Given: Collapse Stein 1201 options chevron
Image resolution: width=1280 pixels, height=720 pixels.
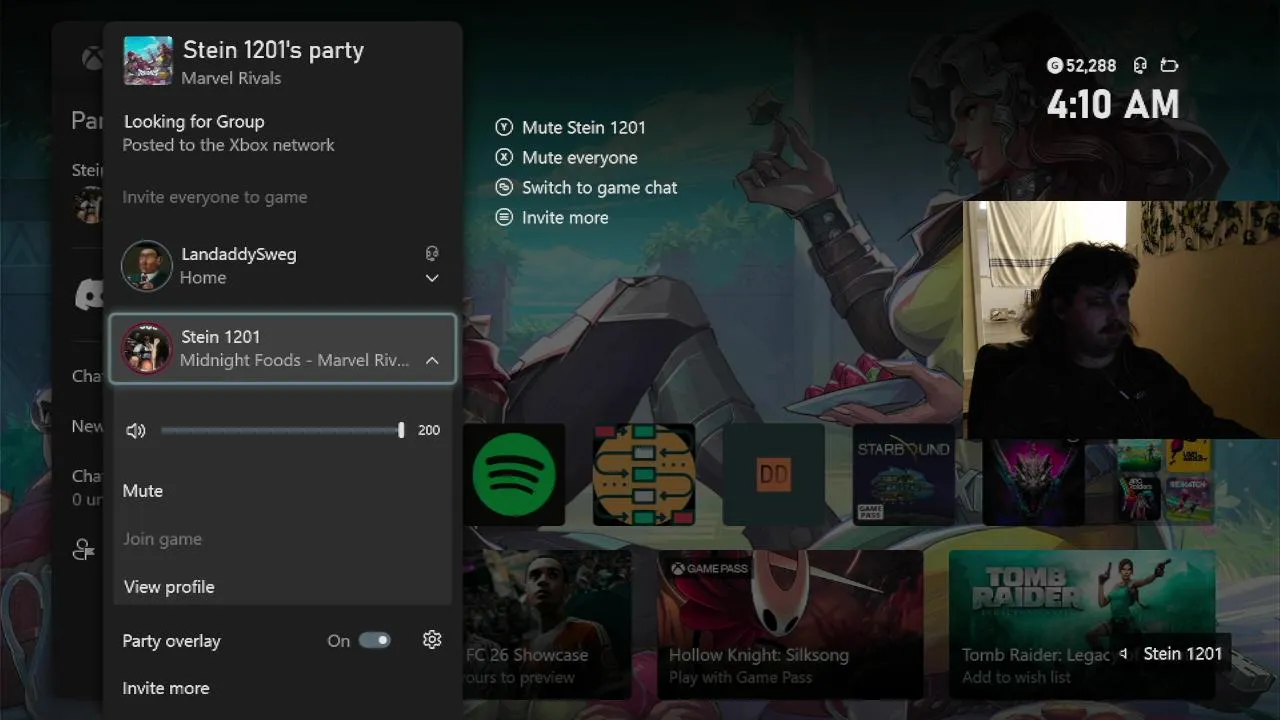Looking at the screenshot, I should pyautogui.click(x=432, y=361).
